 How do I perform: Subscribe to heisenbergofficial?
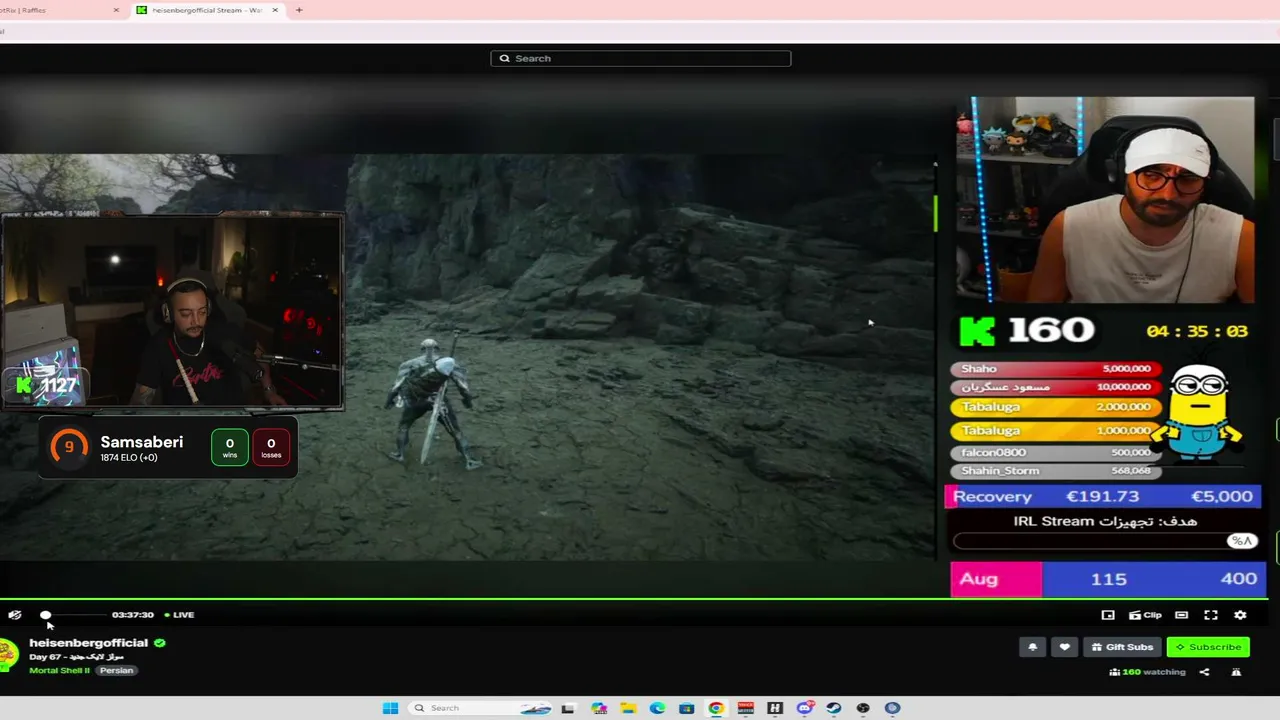pos(1208,647)
